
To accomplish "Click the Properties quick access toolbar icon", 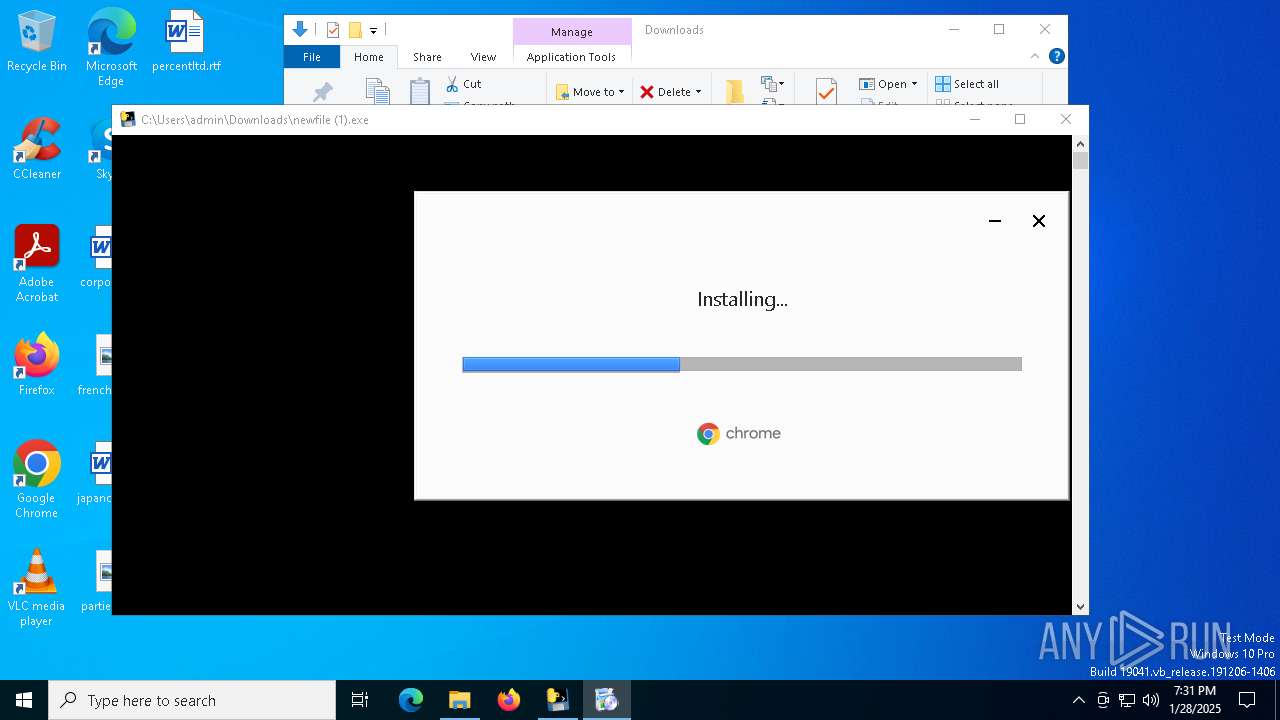I will (x=333, y=30).
